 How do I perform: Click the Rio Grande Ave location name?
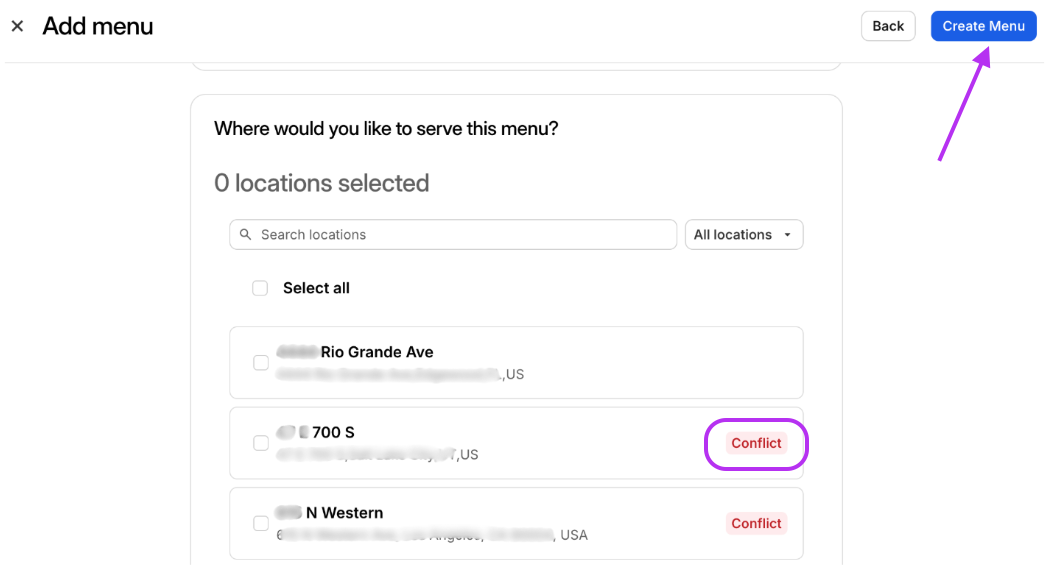[x=376, y=352]
